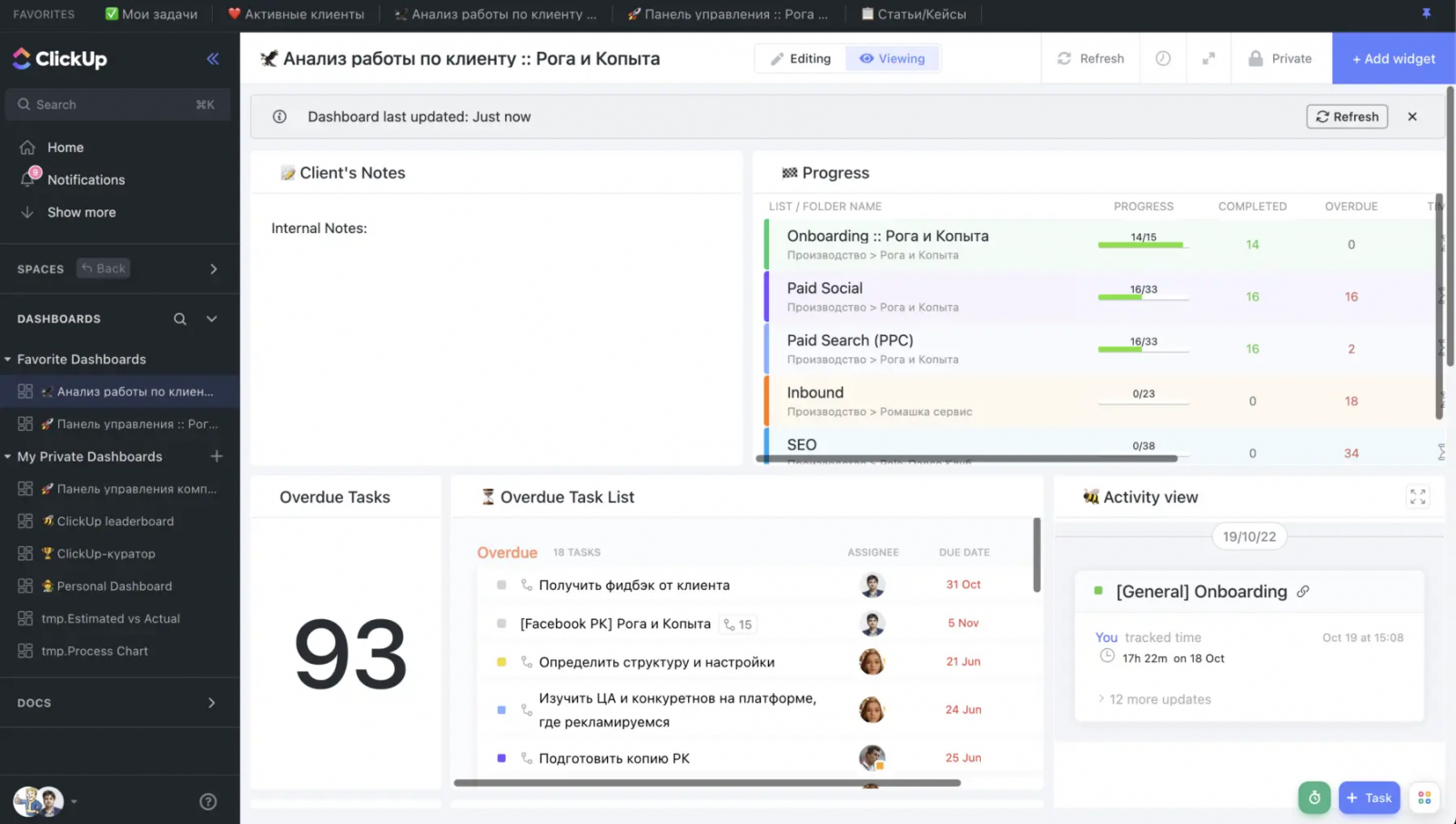Enter full screen with expand arrows icon
This screenshot has width=1456, height=824.
[x=1208, y=58]
